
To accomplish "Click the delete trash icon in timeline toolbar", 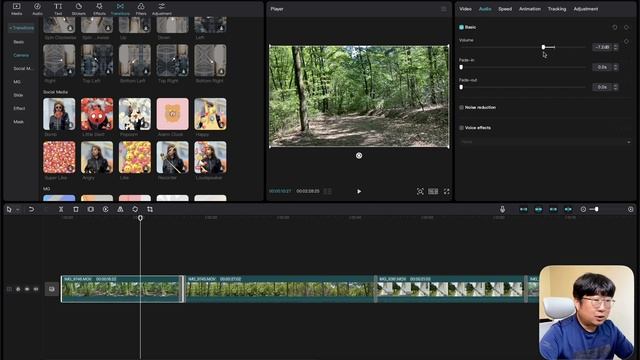I will click(x=76, y=209).
